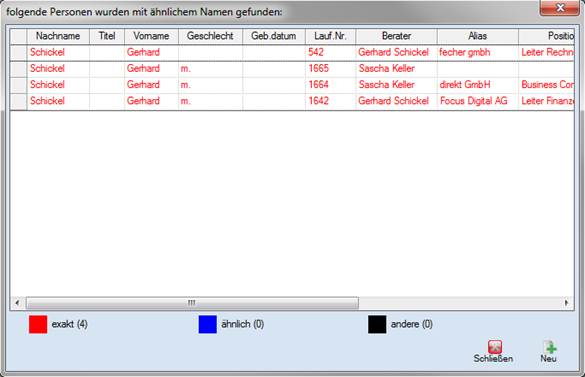Sort by the Vorname column header
The image size is (585, 377).
(151, 36)
